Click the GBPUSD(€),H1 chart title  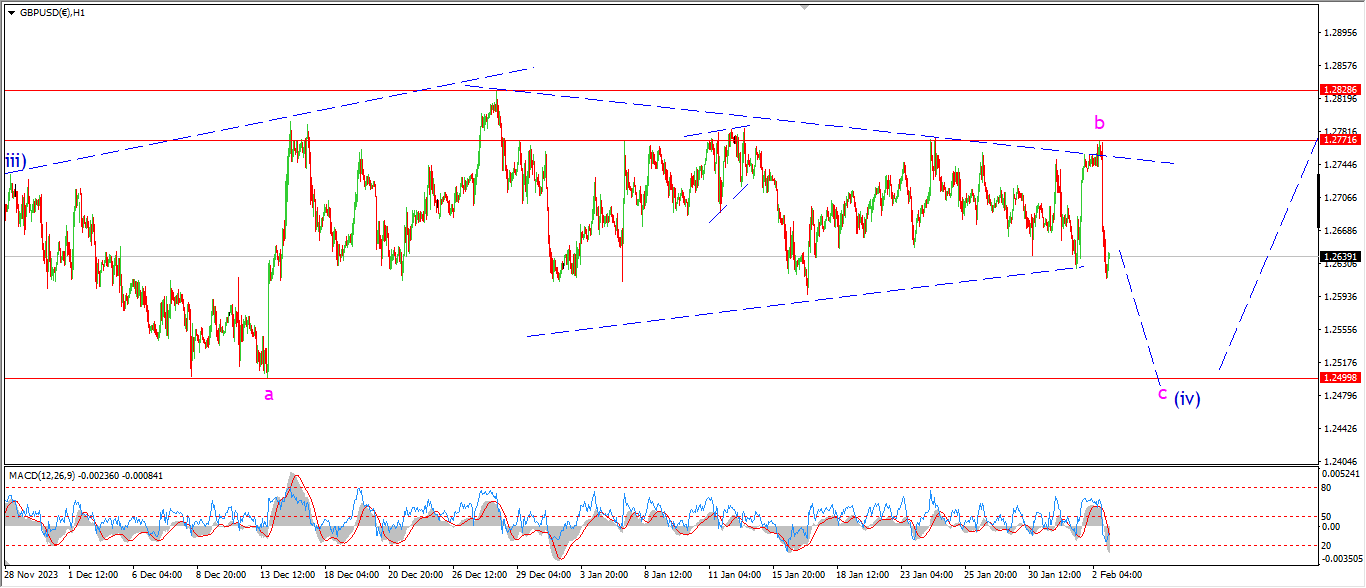54,14
